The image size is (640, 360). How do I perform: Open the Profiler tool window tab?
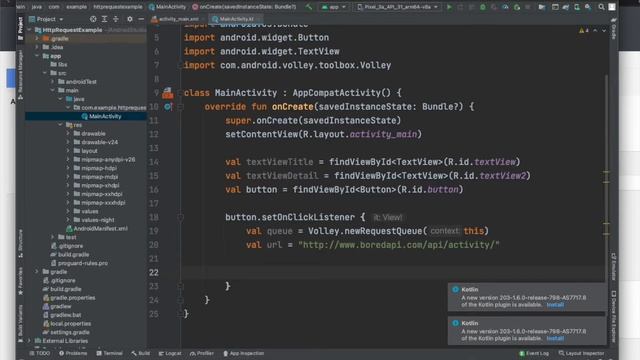[202, 353]
